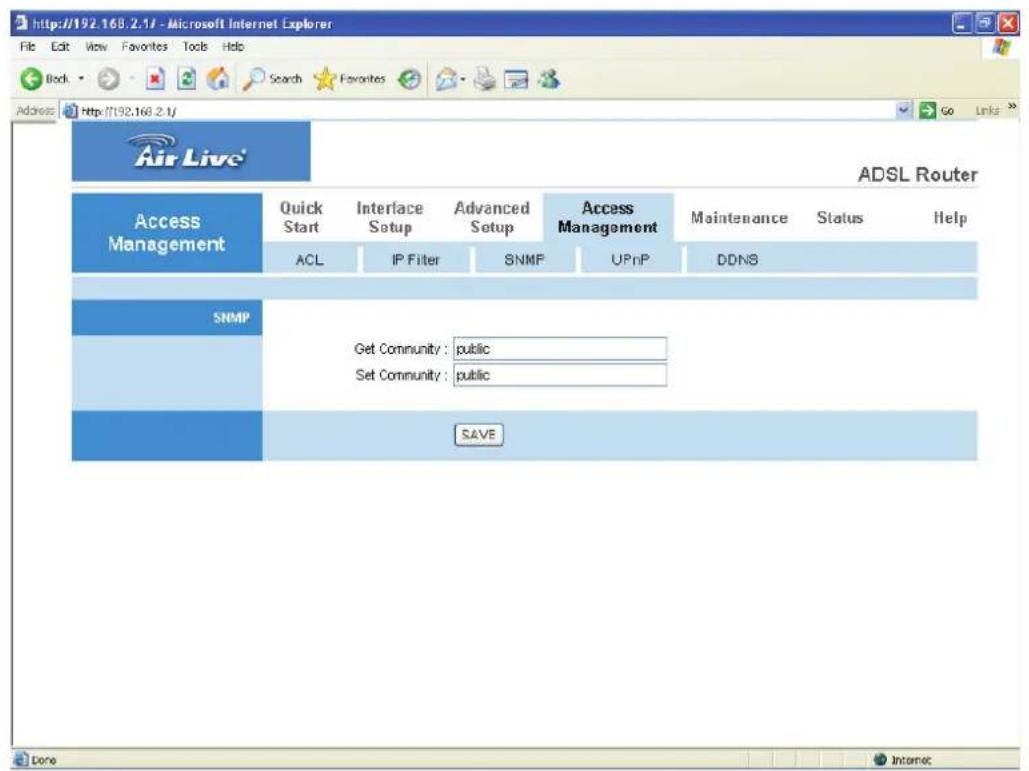
Task: Open the DDNS sub-tab
Action: [737, 260]
